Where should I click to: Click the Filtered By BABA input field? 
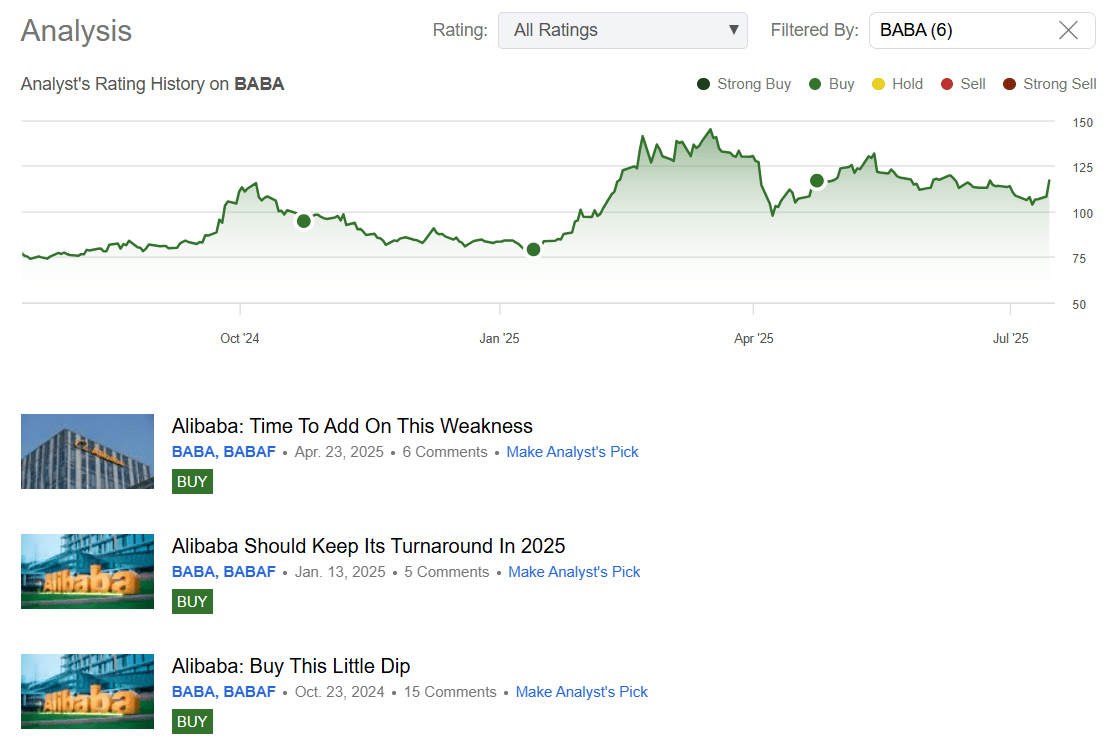(960, 30)
